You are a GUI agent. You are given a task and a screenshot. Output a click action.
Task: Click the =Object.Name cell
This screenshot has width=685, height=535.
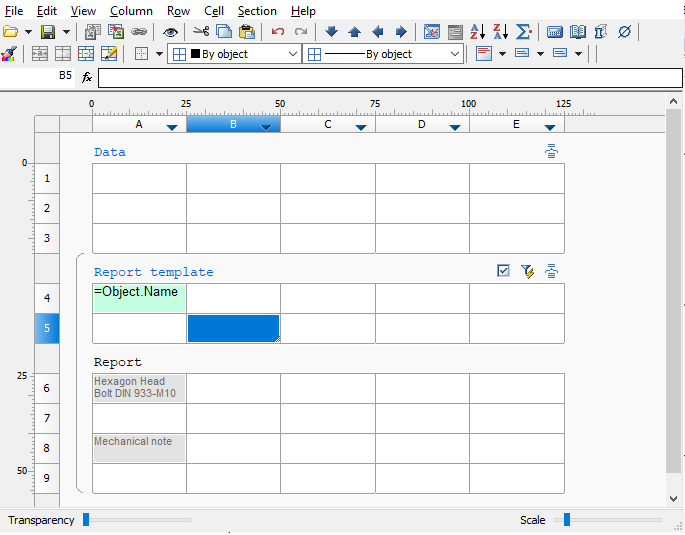(x=139, y=298)
